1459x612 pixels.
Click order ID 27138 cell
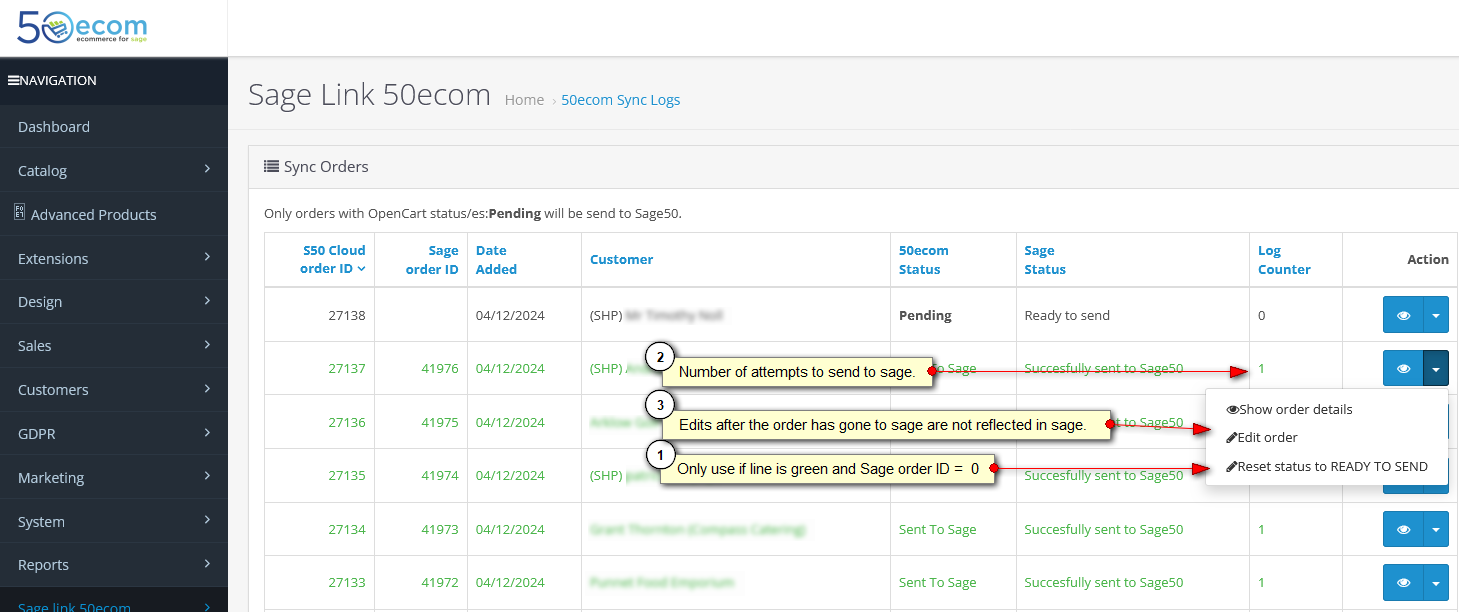[347, 315]
